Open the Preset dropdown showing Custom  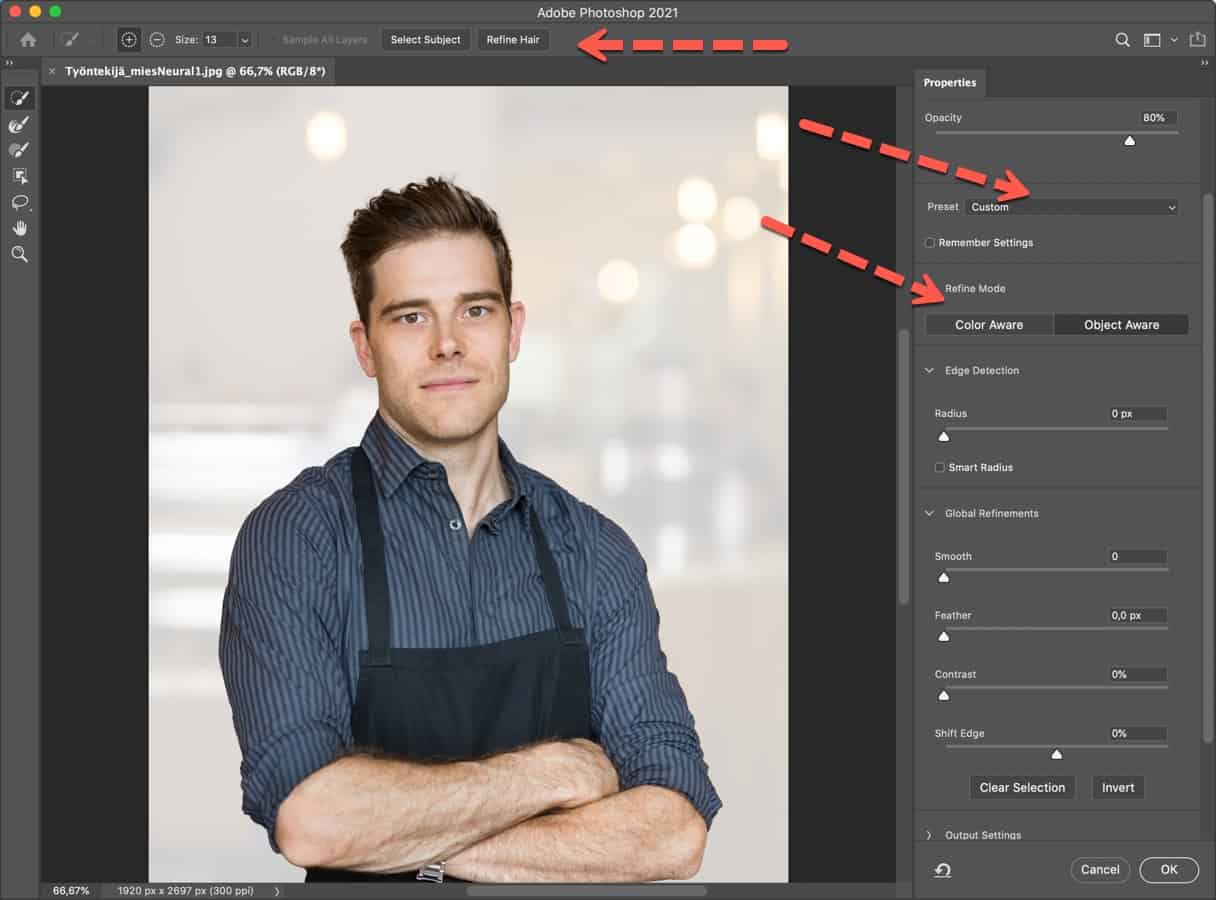point(1072,207)
